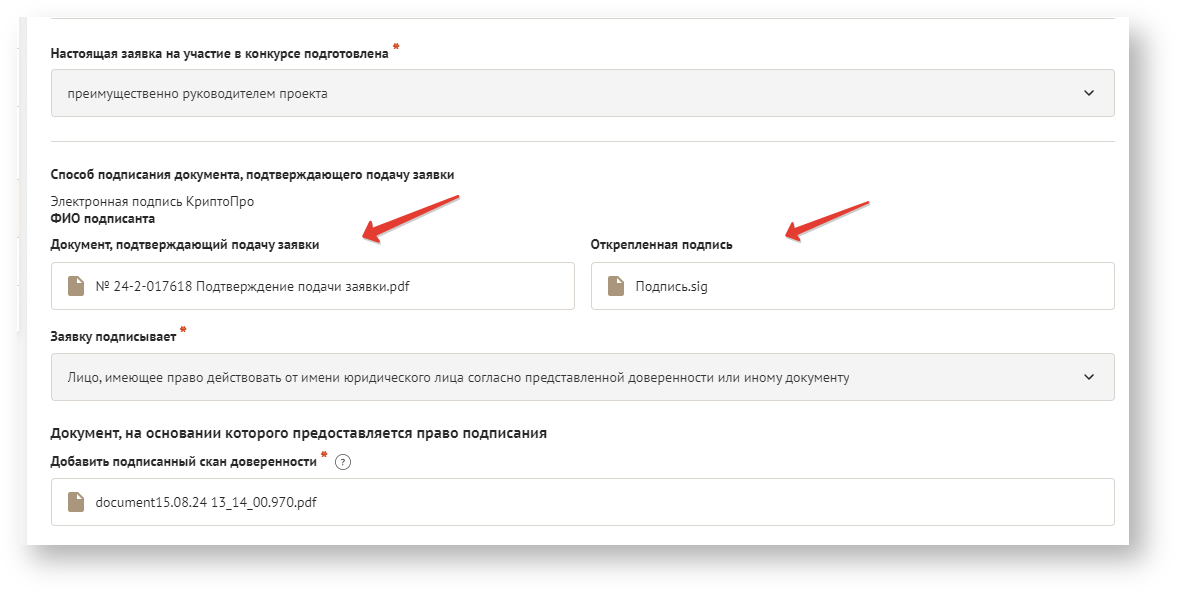Click the help question mark icon near доверенности
Viewport: 1177px width, 593px height.
tap(344, 462)
